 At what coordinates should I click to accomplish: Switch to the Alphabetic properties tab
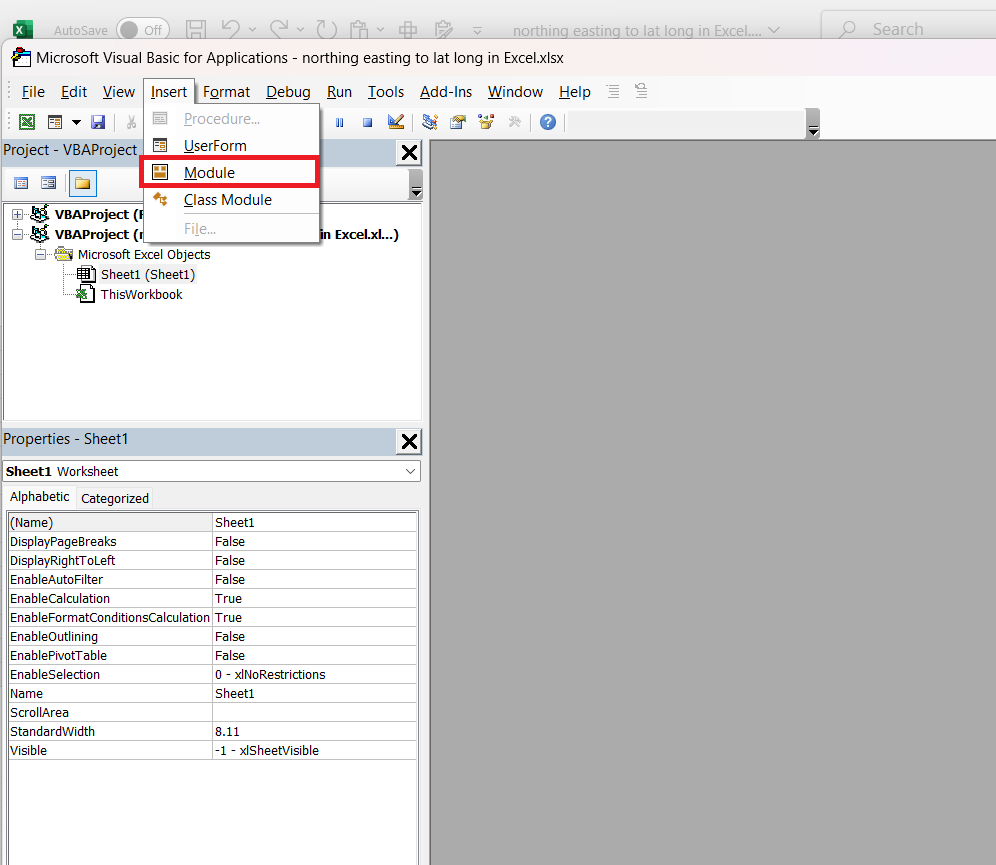coord(39,497)
